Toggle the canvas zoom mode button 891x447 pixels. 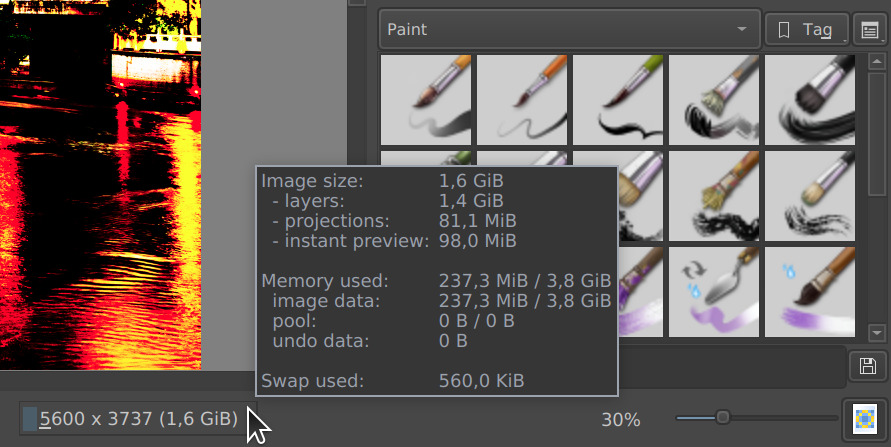[x=865, y=419]
